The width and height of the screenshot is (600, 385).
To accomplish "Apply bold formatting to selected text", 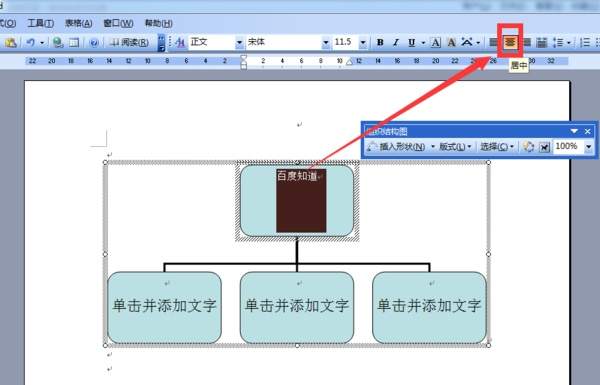I will click(x=380, y=42).
